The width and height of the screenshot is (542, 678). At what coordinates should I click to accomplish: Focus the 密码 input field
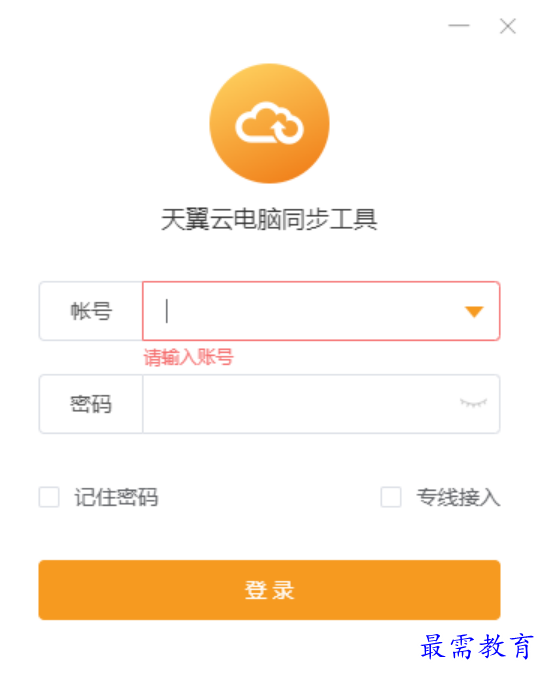[321, 404]
